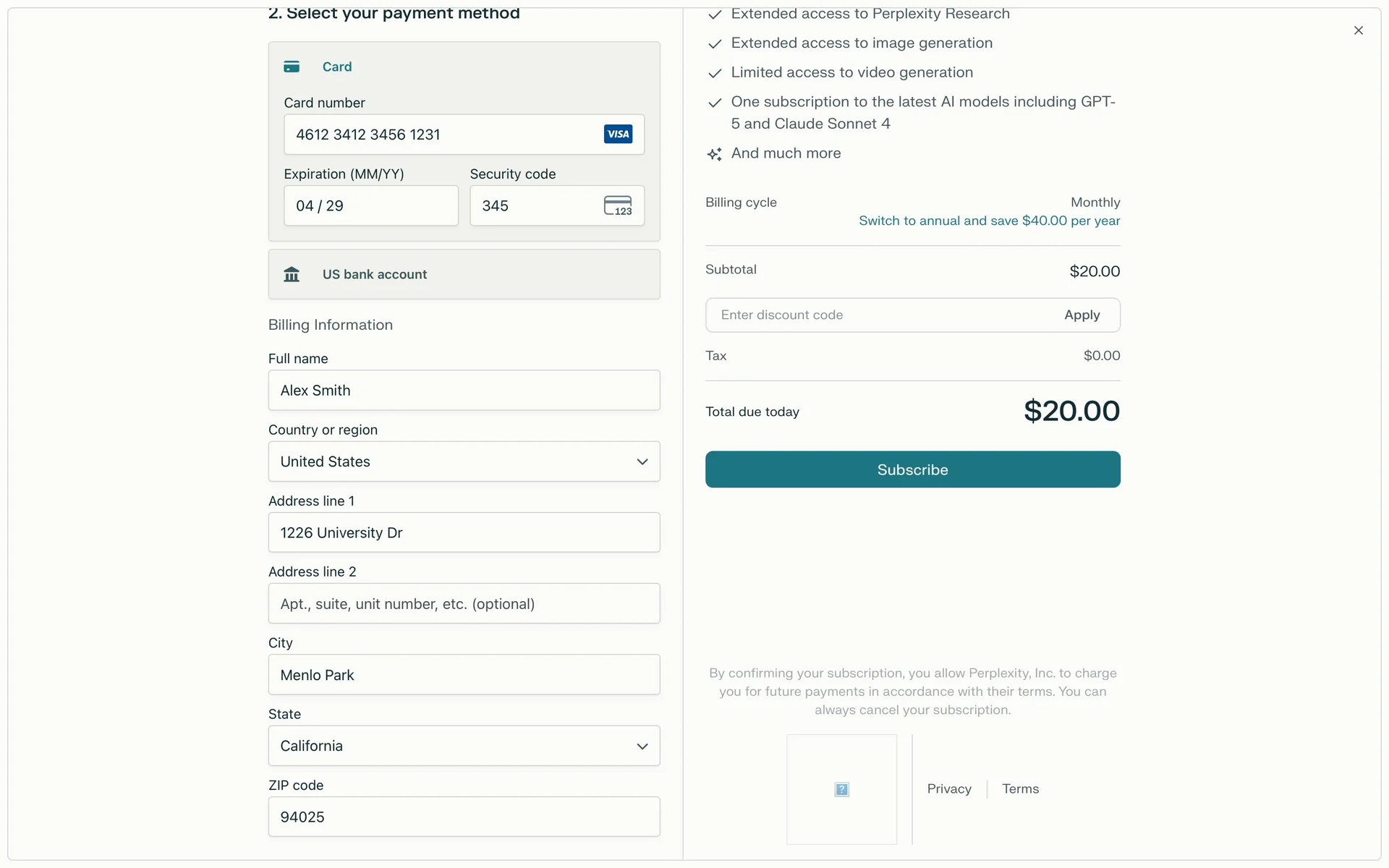Open the Country or region dropdown
The height and width of the screenshot is (868, 1389).
(464, 461)
